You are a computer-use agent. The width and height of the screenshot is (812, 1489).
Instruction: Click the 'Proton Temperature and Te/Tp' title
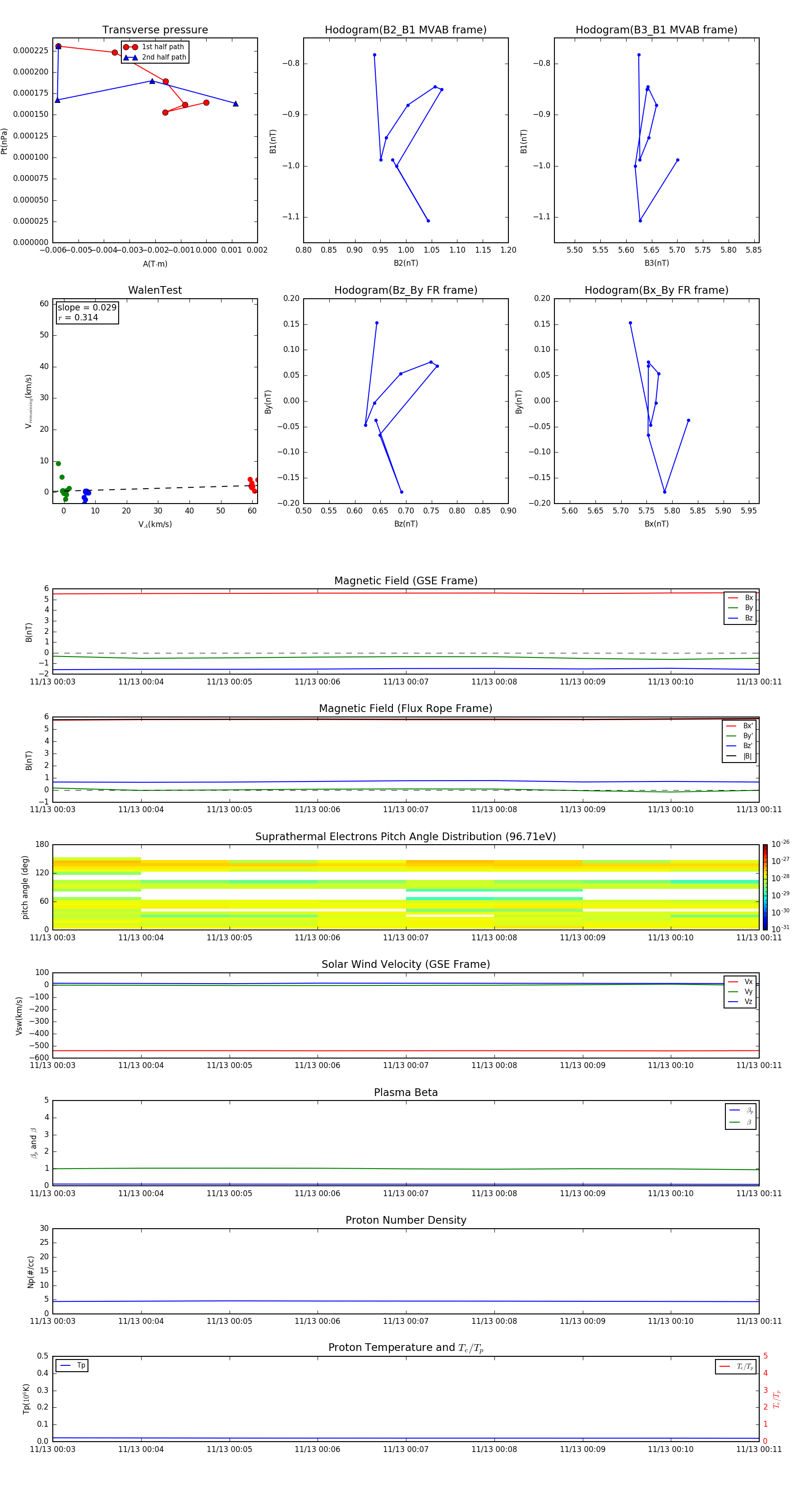click(406, 1347)
